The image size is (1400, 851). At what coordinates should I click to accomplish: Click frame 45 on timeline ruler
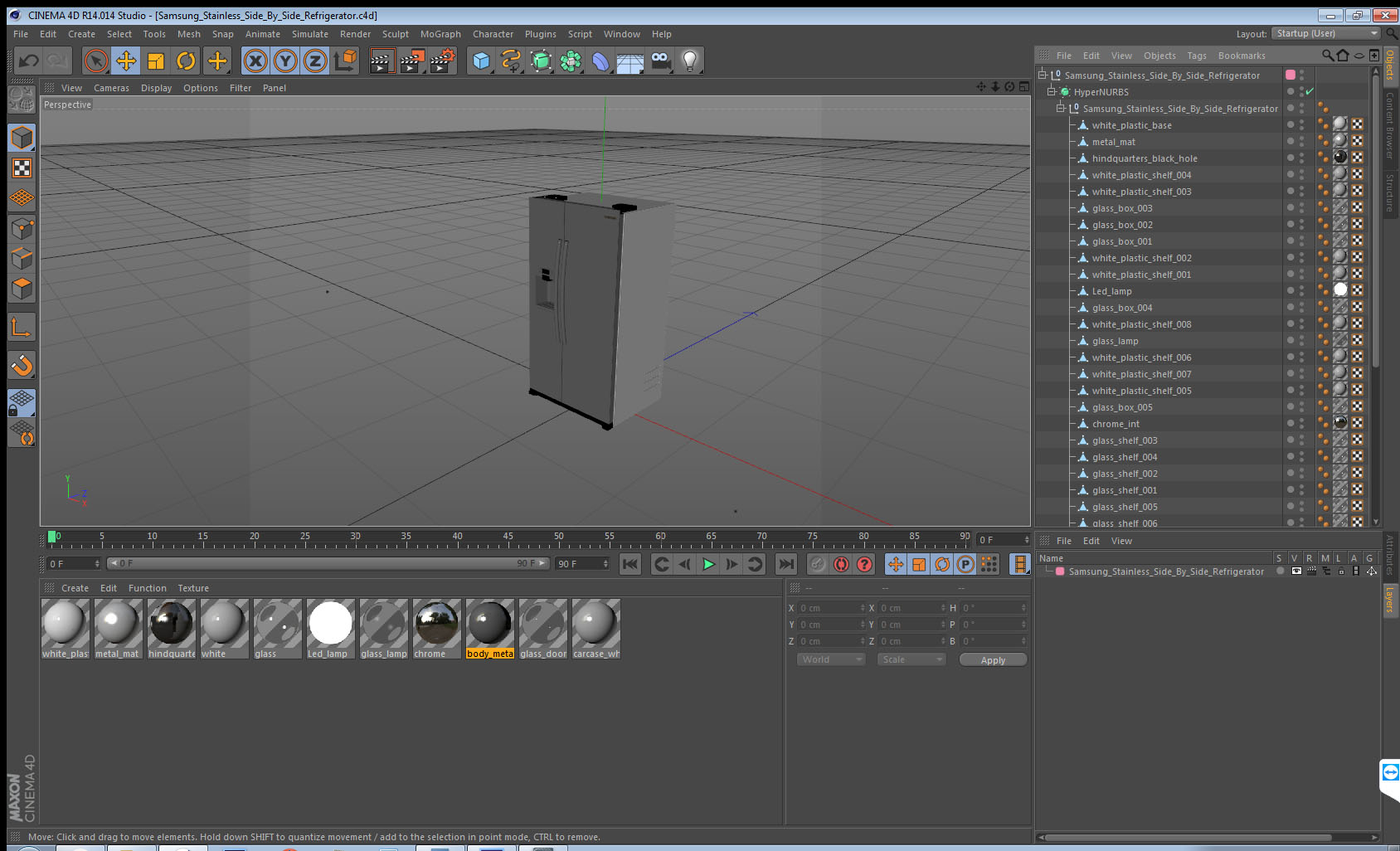[508, 538]
